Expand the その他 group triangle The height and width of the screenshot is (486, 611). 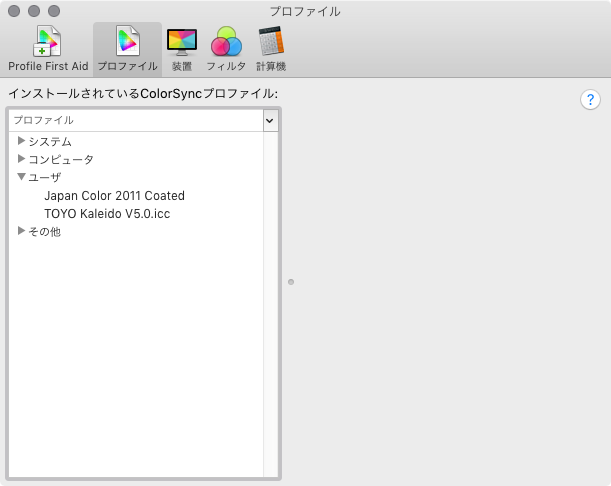(21, 231)
